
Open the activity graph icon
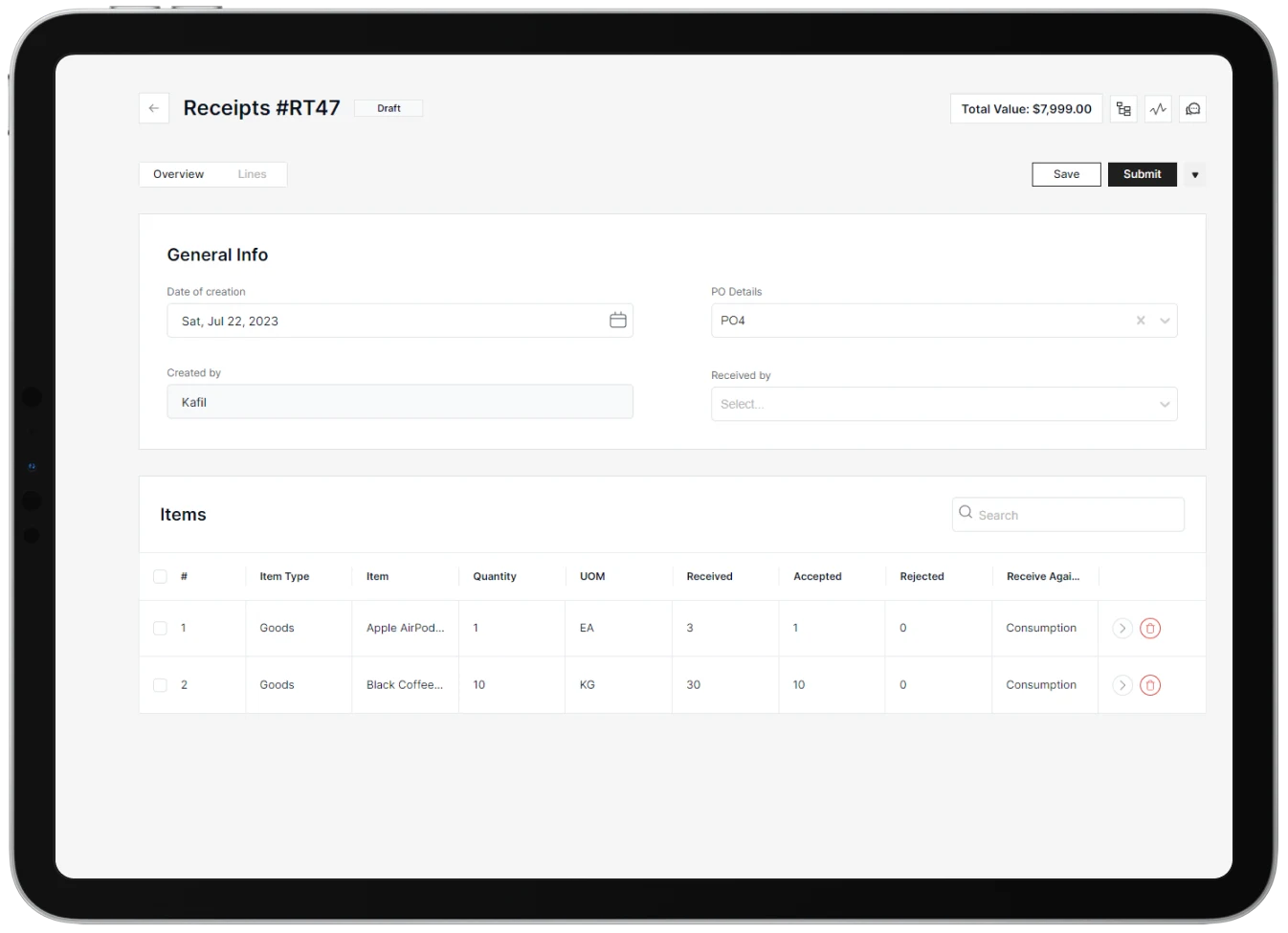(1158, 109)
